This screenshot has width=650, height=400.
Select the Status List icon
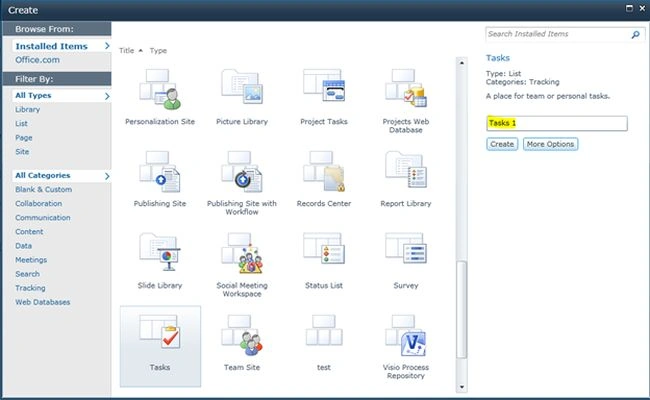click(x=324, y=248)
